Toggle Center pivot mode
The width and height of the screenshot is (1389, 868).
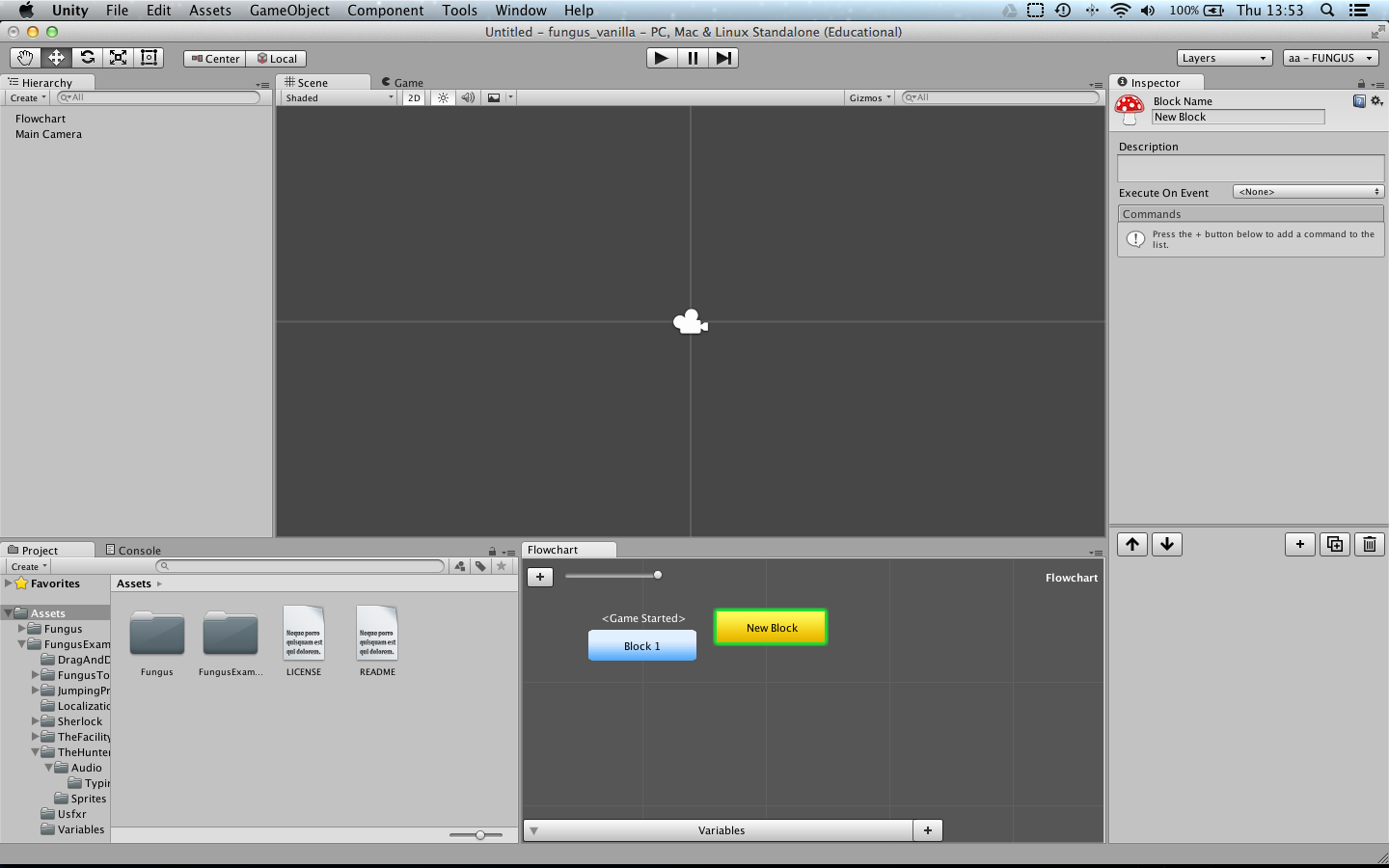[215, 59]
